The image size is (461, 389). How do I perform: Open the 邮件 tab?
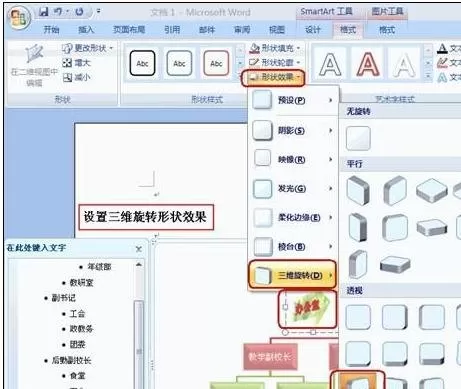click(207, 30)
